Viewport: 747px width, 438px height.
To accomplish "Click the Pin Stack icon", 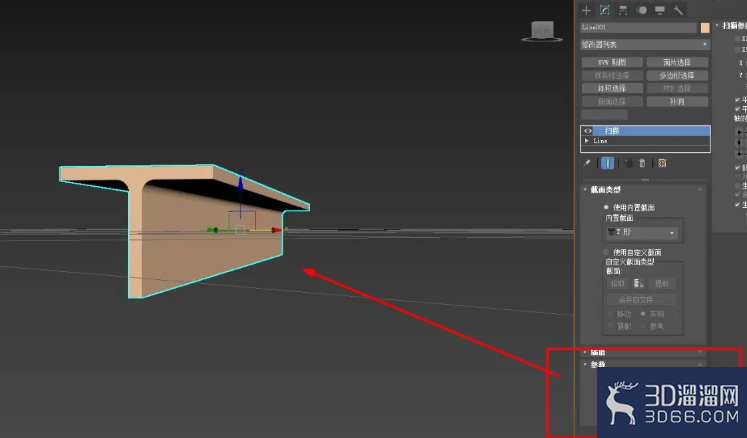I will tap(587, 163).
